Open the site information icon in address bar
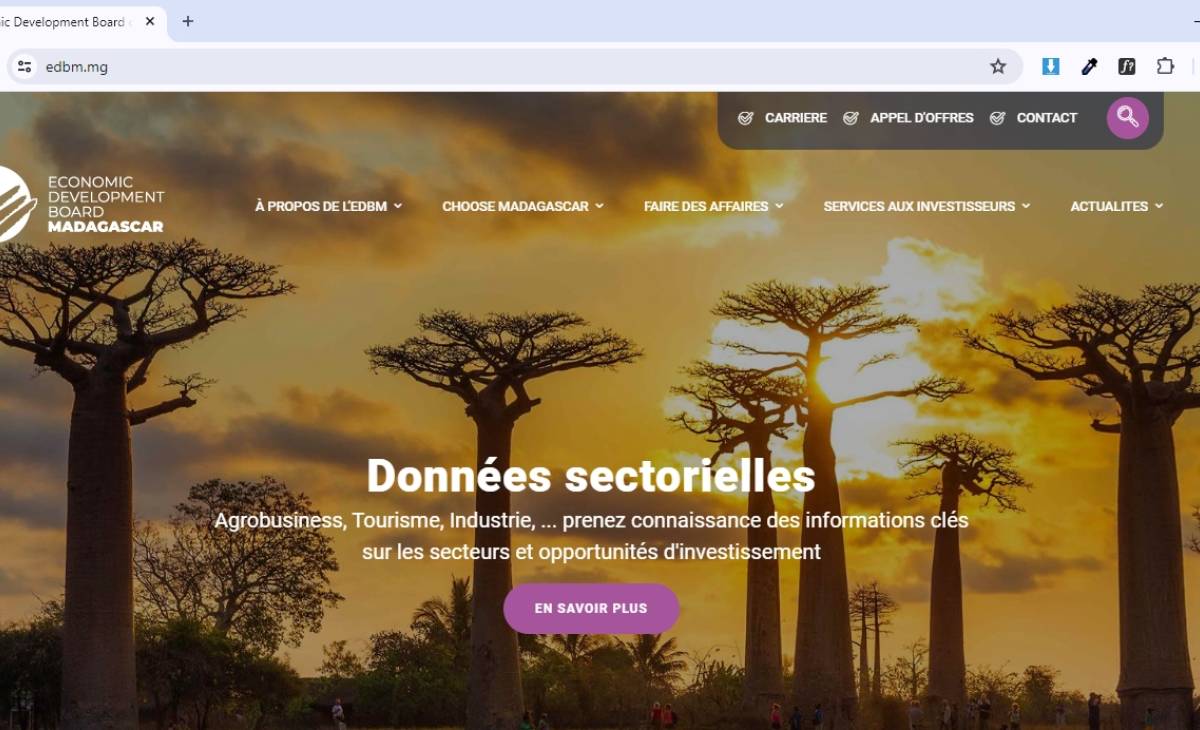The height and width of the screenshot is (730, 1200). click(25, 67)
